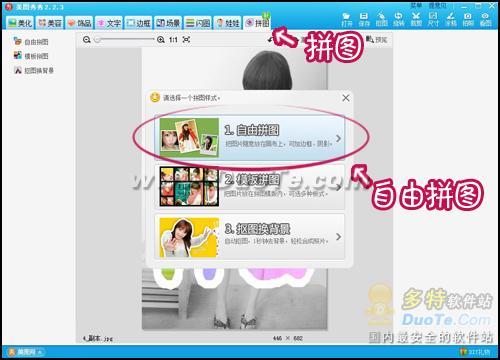
Task: Click the zoom slider handle
Action: coord(97,40)
